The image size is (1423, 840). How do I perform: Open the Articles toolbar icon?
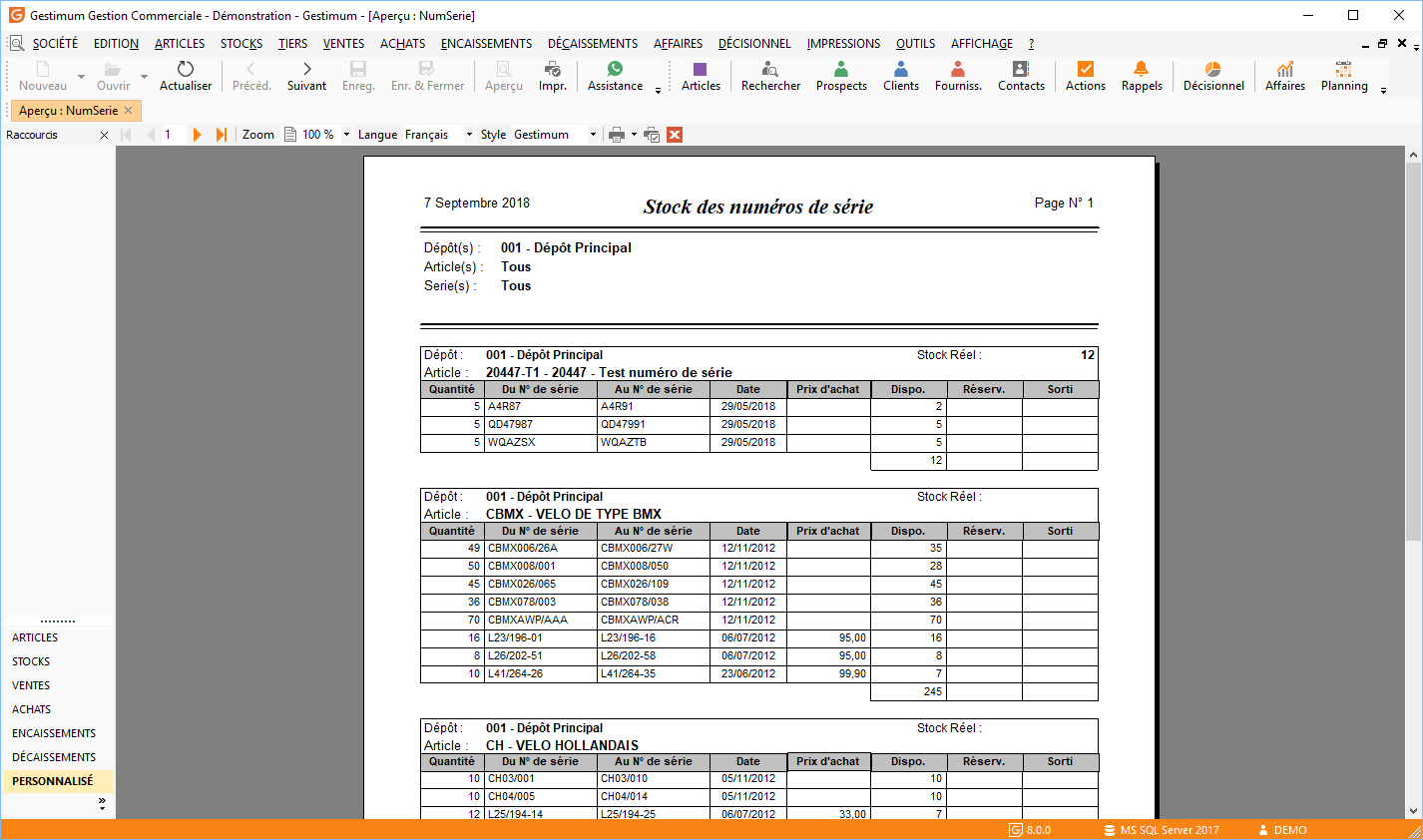(701, 69)
